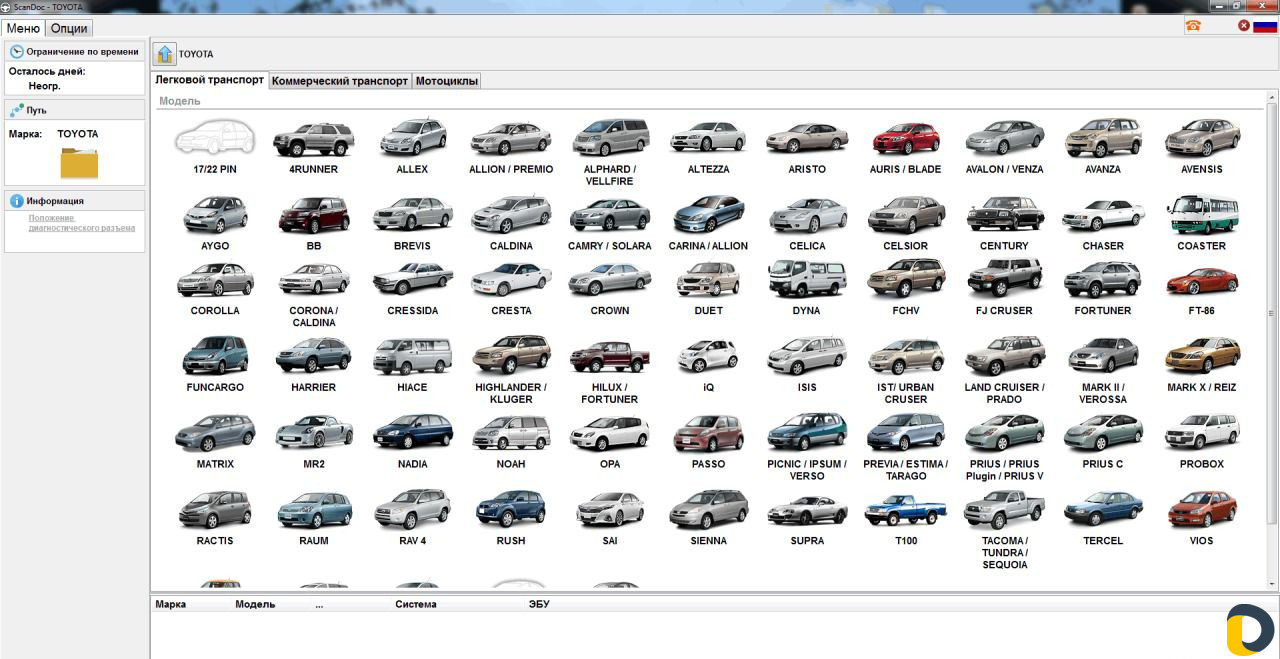Select the AVENSIS model icon

[x=1202, y=139]
